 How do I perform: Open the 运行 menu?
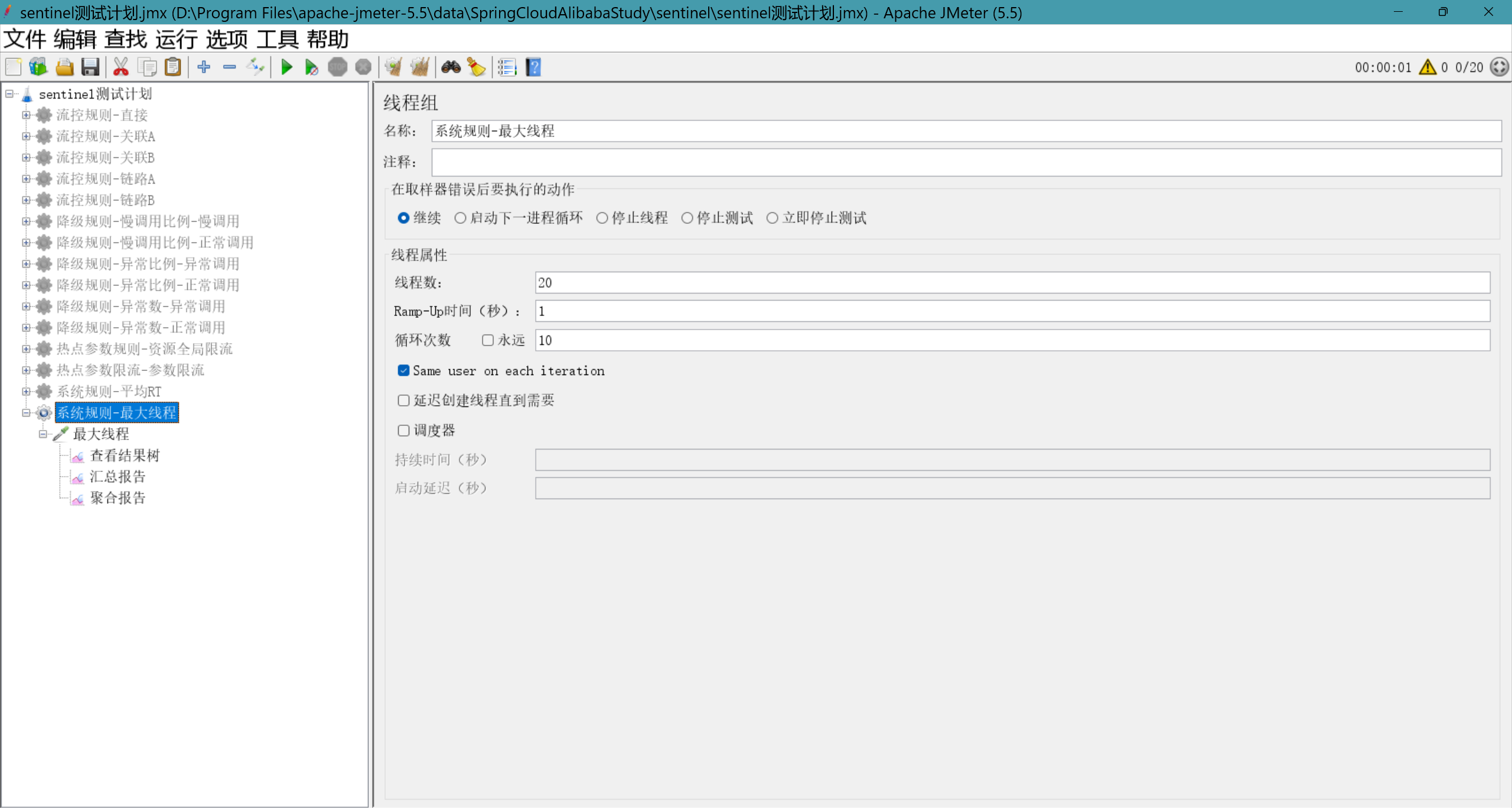point(176,40)
